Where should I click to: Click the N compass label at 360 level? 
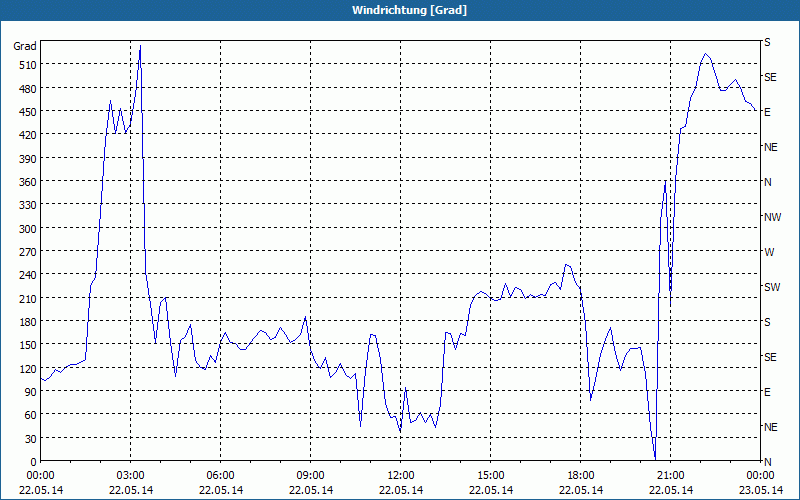pos(767,182)
